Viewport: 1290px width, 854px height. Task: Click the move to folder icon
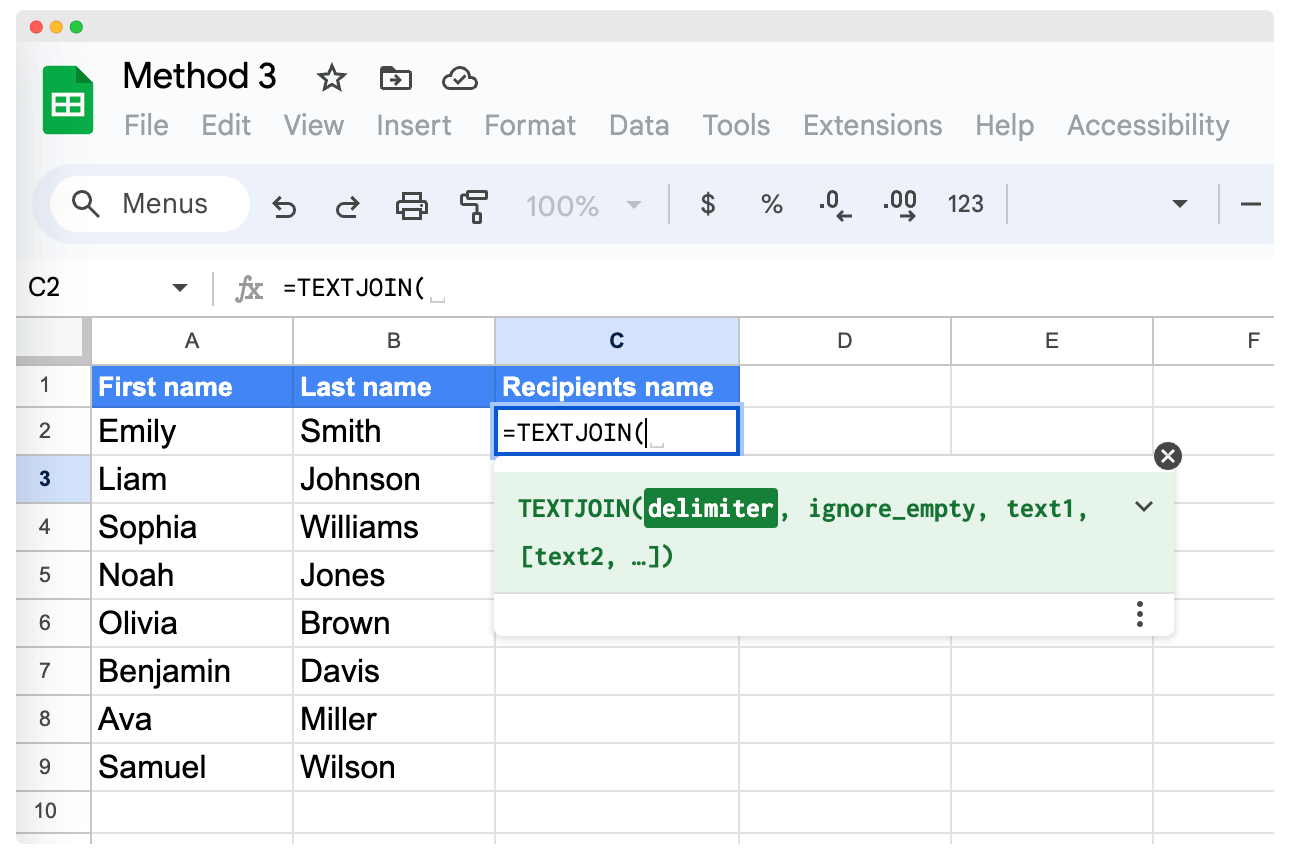click(x=396, y=78)
